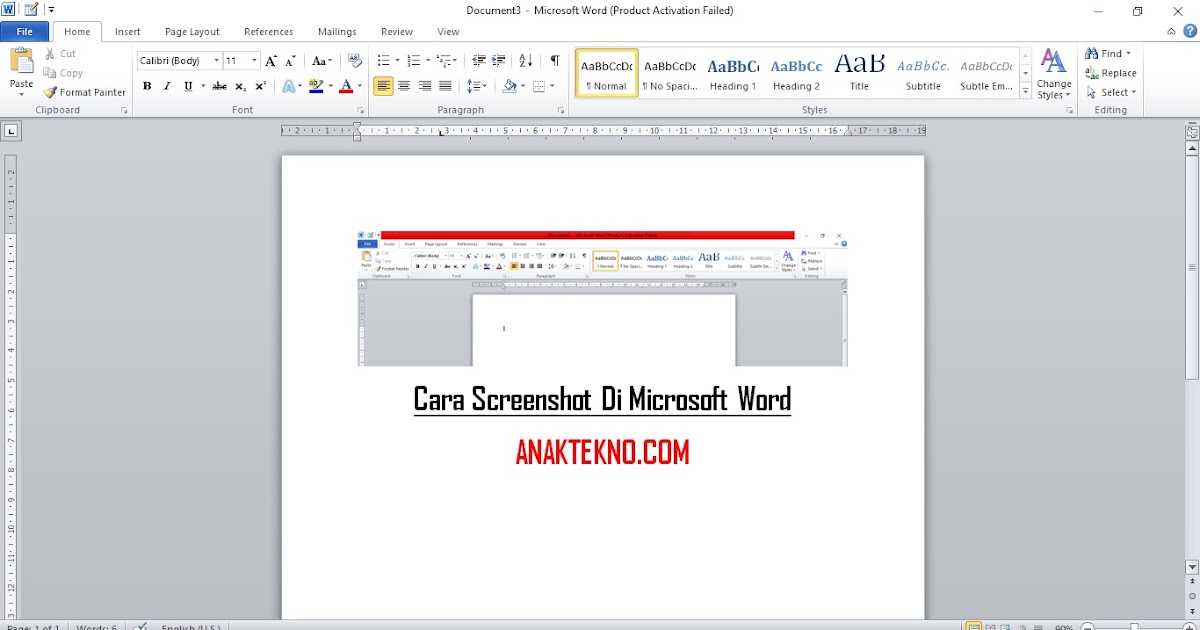Toggle bold formatting
Screen dimensions: 1200x630
pyautogui.click(x=146, y=86)
